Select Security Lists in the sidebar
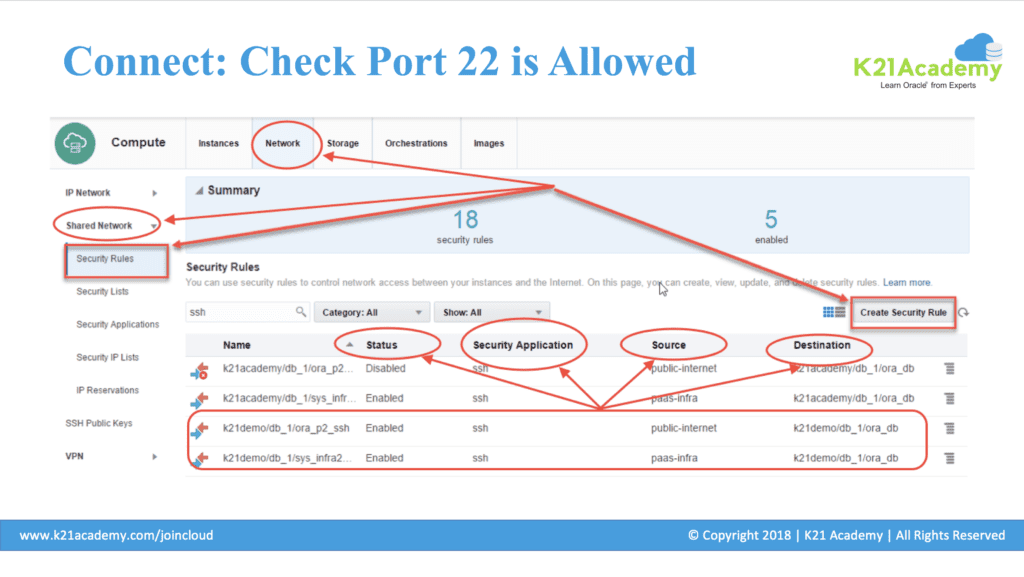The height and width of the screenshot is (577, 1024). point(102,292)
